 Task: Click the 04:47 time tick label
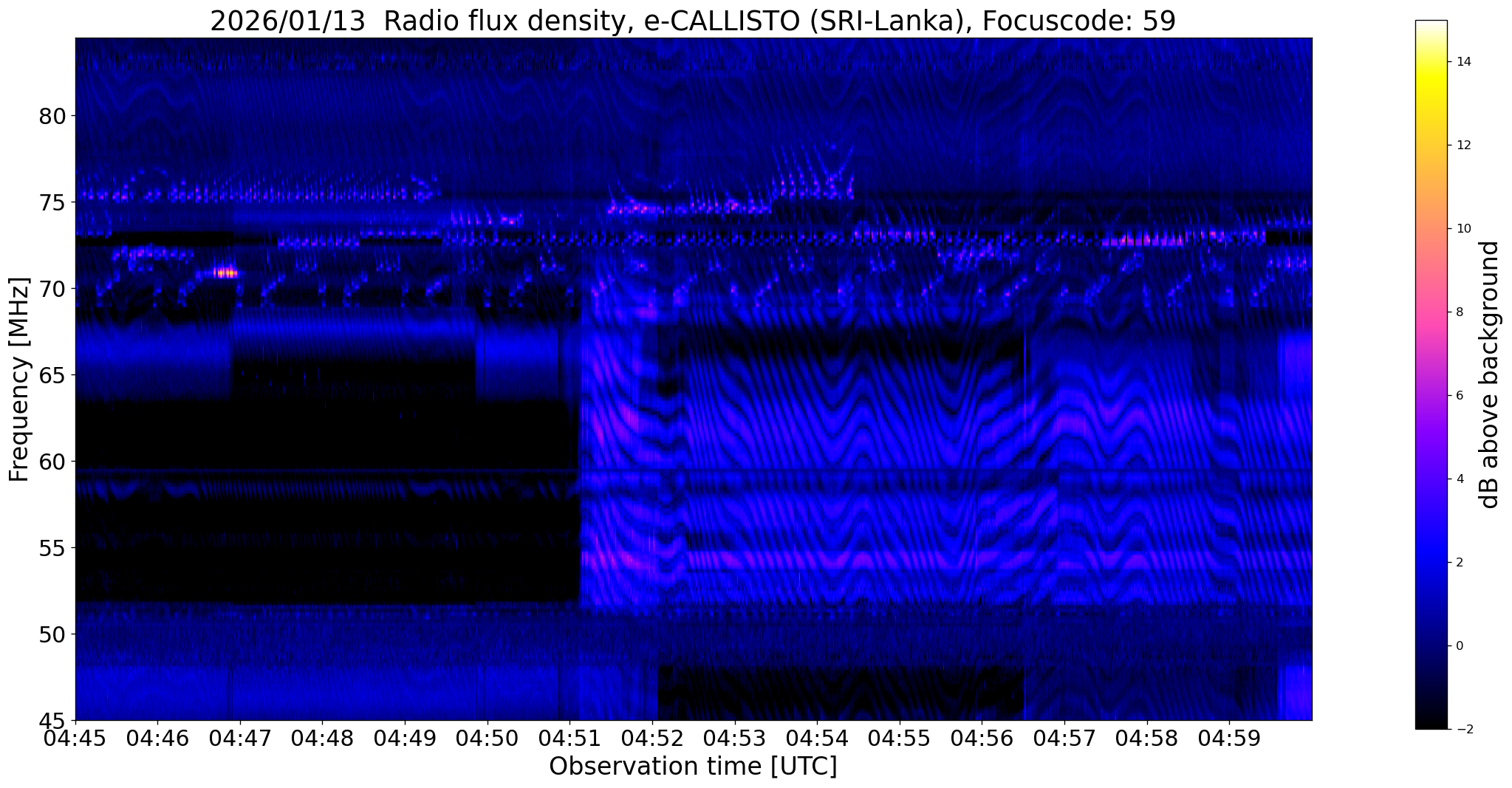240,738
